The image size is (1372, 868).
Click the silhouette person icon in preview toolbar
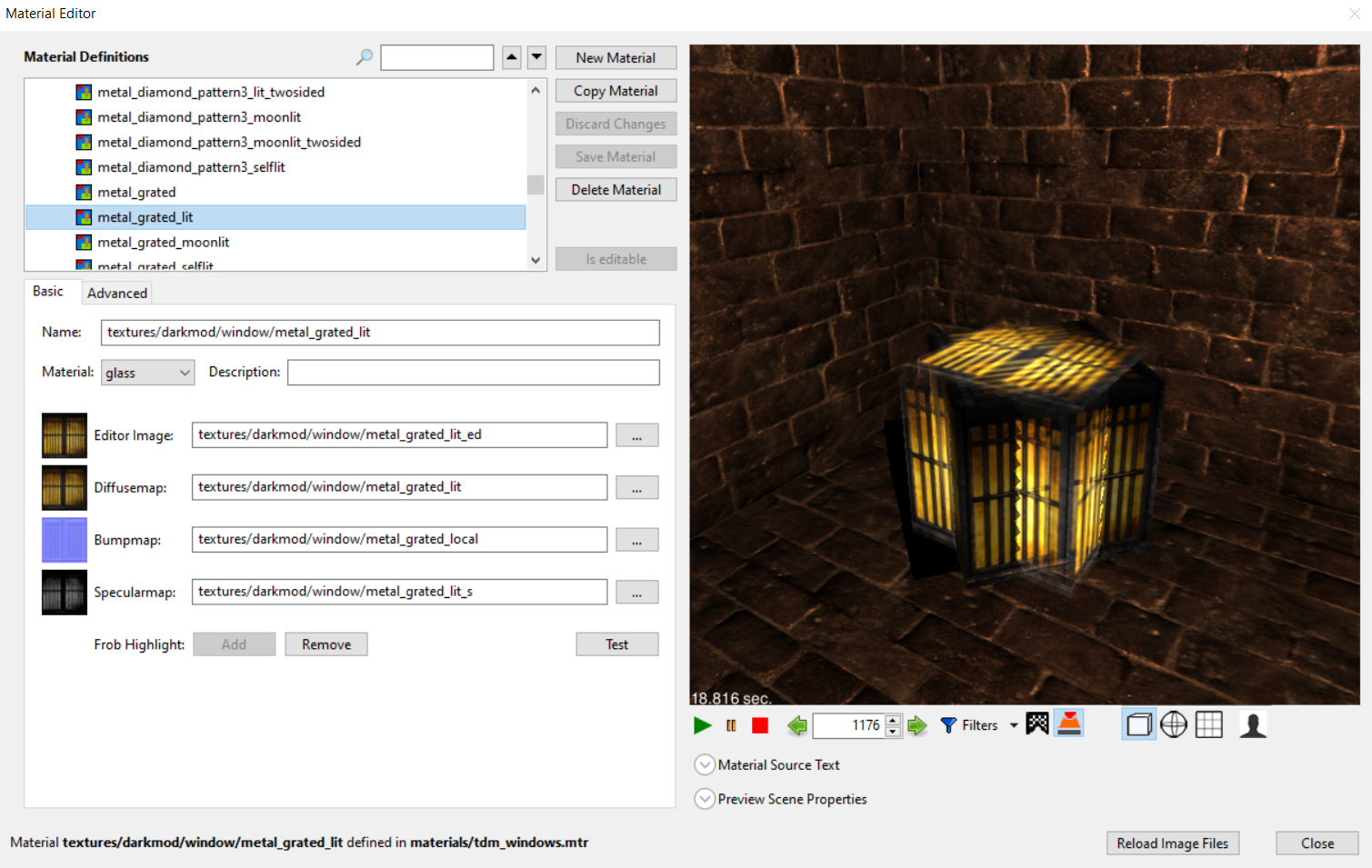click(x=1253, y=725)
